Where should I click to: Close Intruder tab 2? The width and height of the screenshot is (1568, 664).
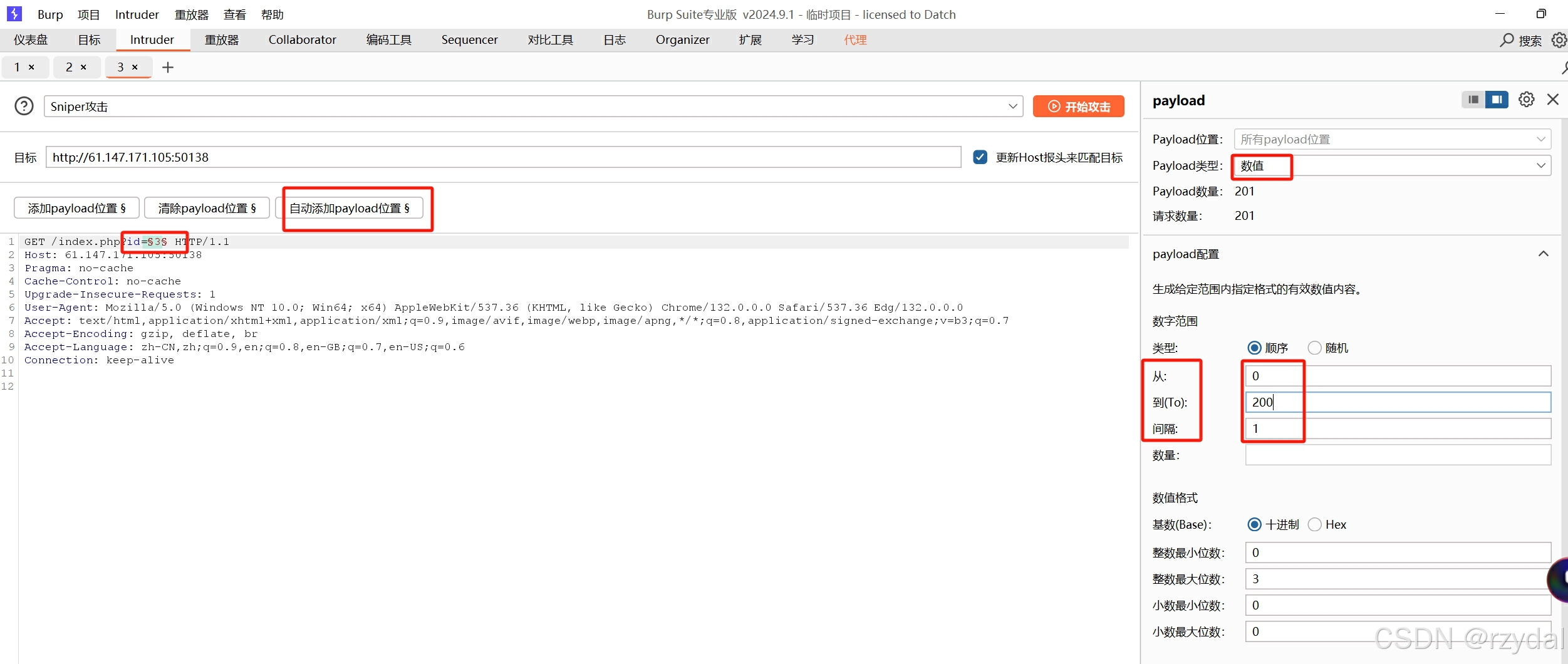[83, 67]
